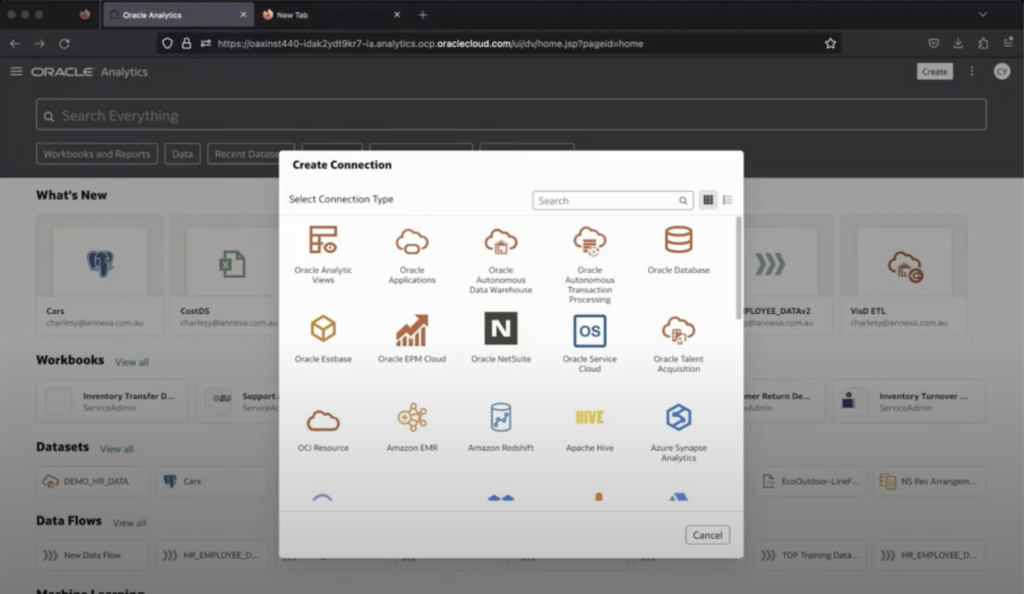This screenshot has width=1024, height=594.
Task: Open the CostDS card in What's New
Action: (225, 275)
